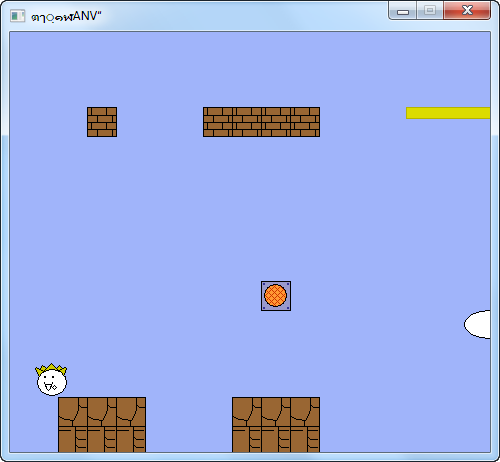Click the white cloud at right edge
500x462 pixels.
(477, 324)
